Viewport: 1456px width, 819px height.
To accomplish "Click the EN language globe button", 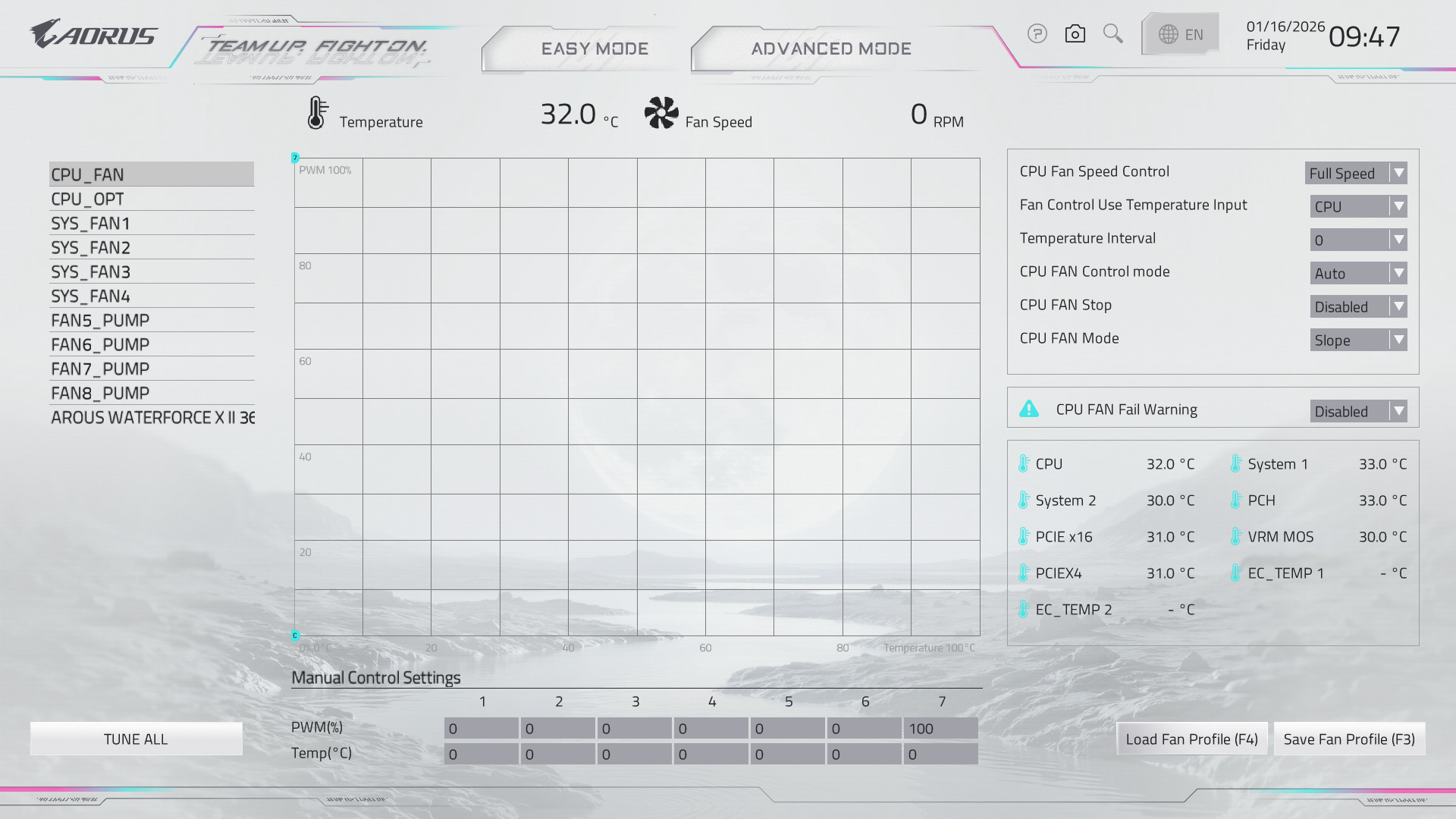I will click(x=1180, y=34).
